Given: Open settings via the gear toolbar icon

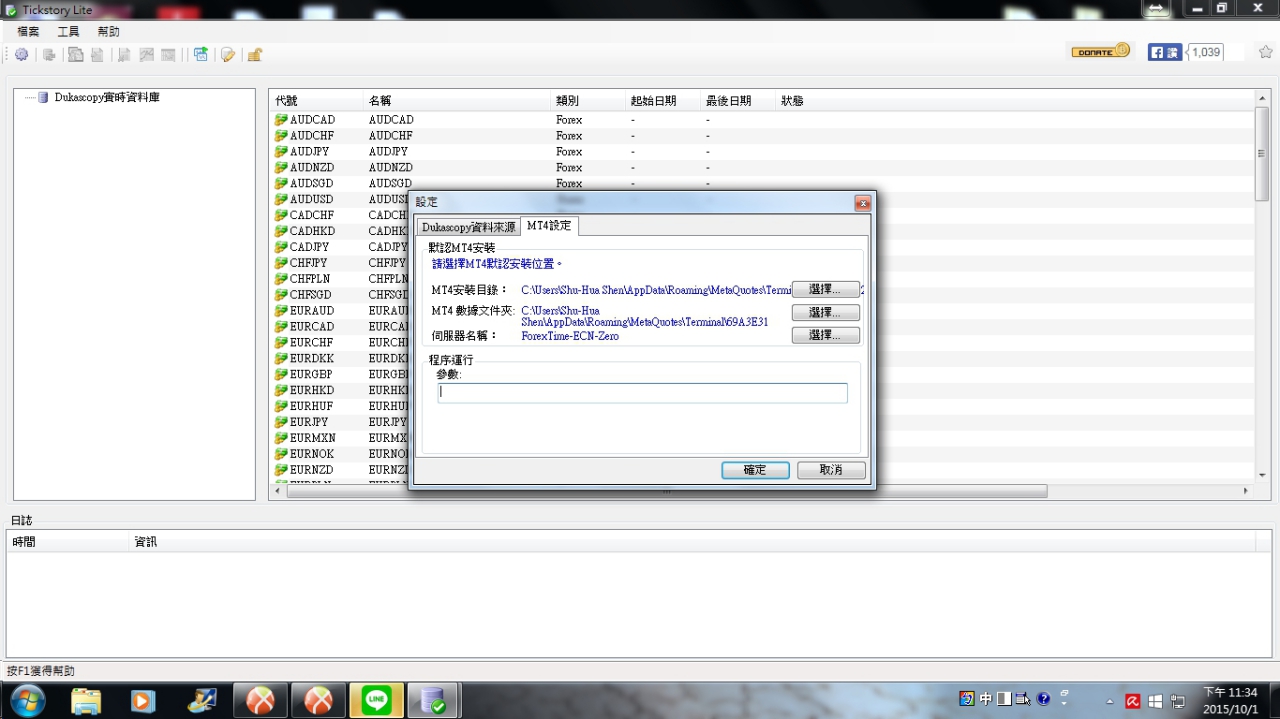Looking at the screenshot, I should pos(21,55).
